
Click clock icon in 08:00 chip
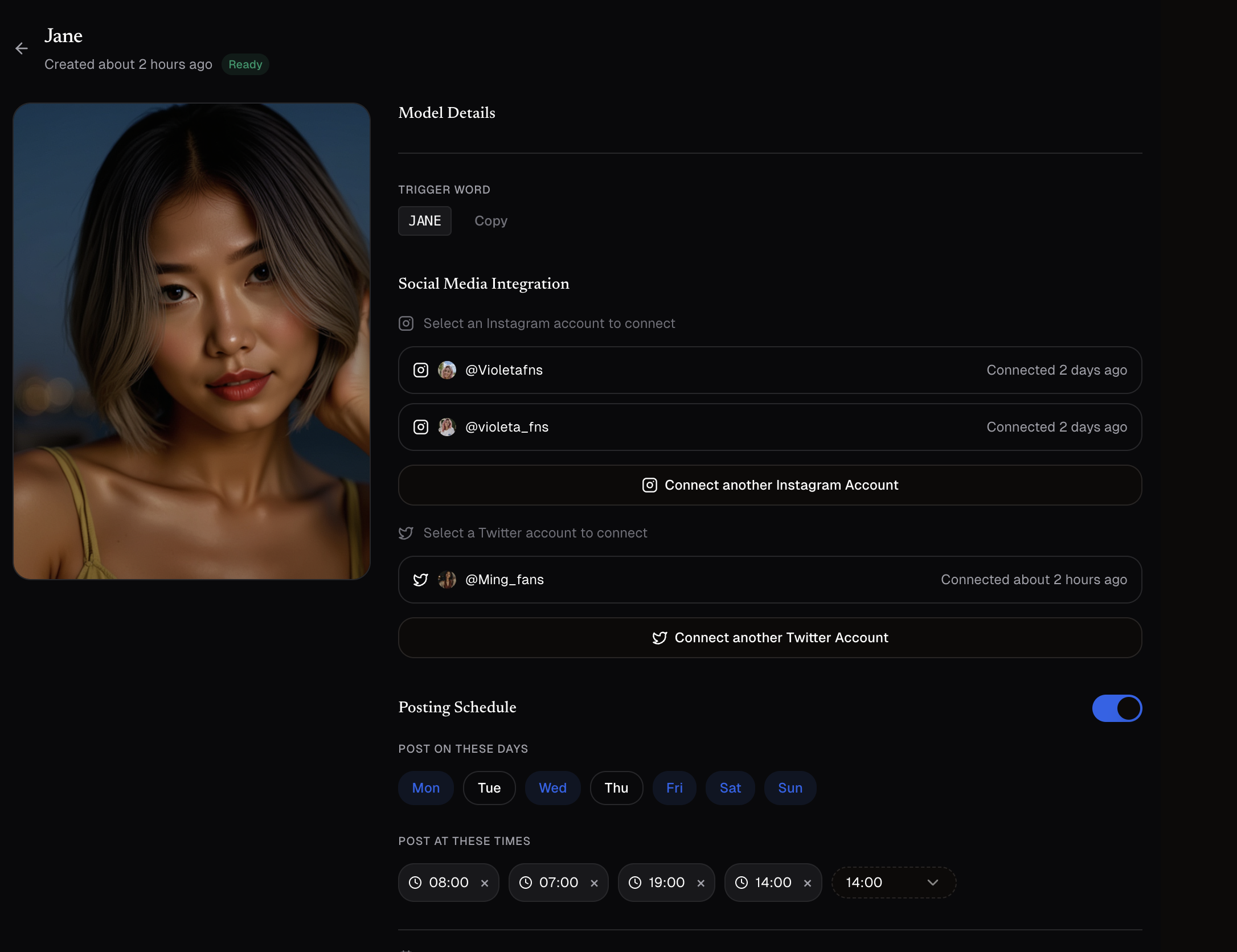pyautogui.click(x=416, y=883)
